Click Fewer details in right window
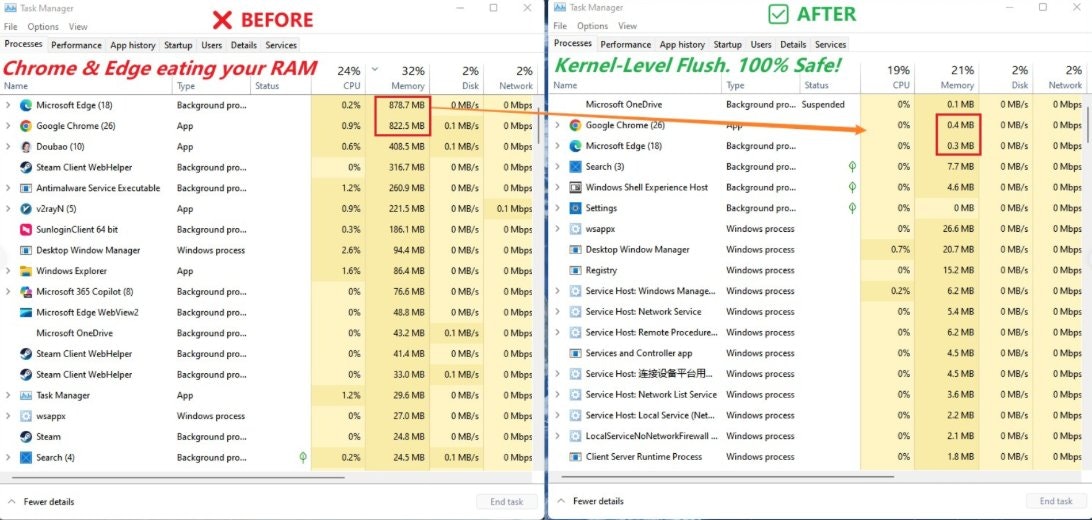 coord(591,501)
